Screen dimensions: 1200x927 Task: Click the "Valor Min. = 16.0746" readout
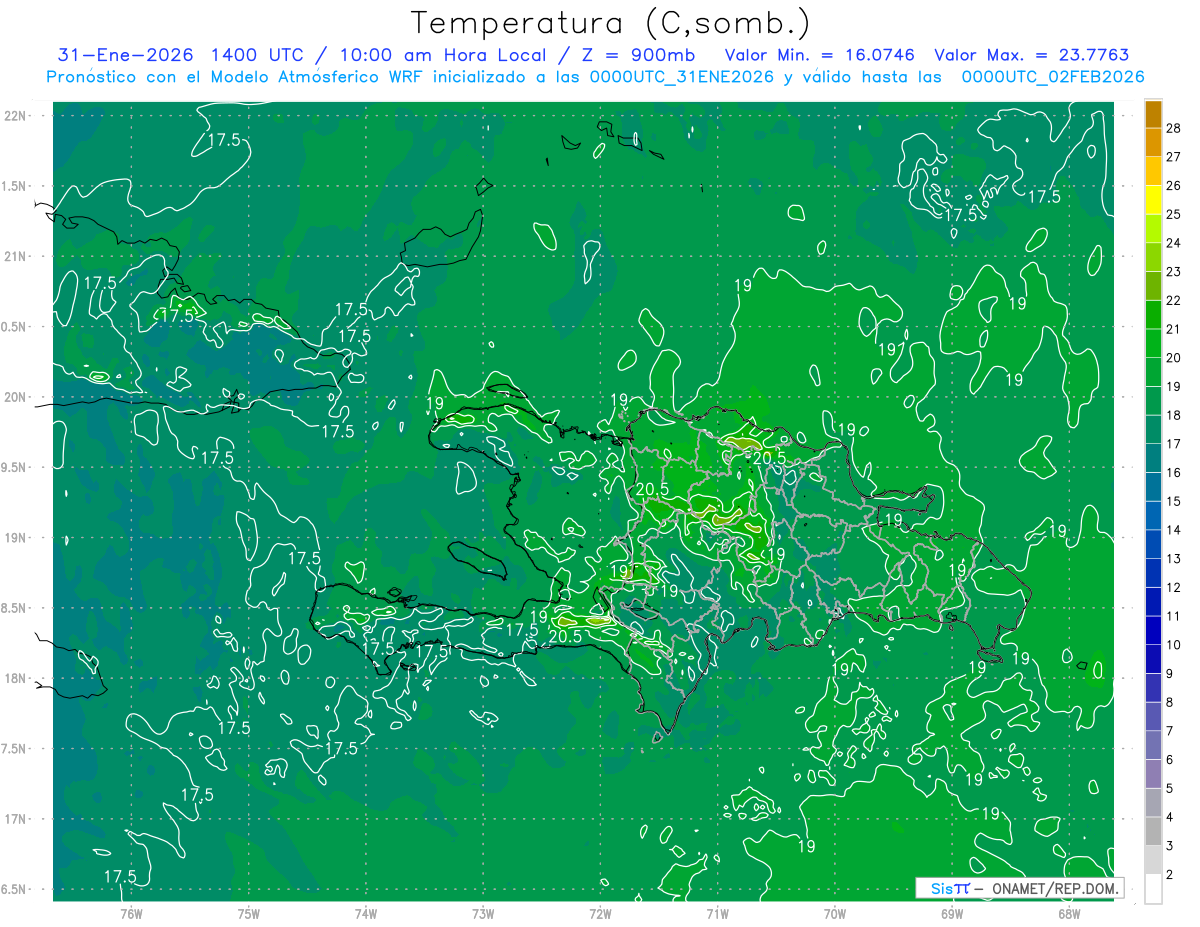pos(819,55)
